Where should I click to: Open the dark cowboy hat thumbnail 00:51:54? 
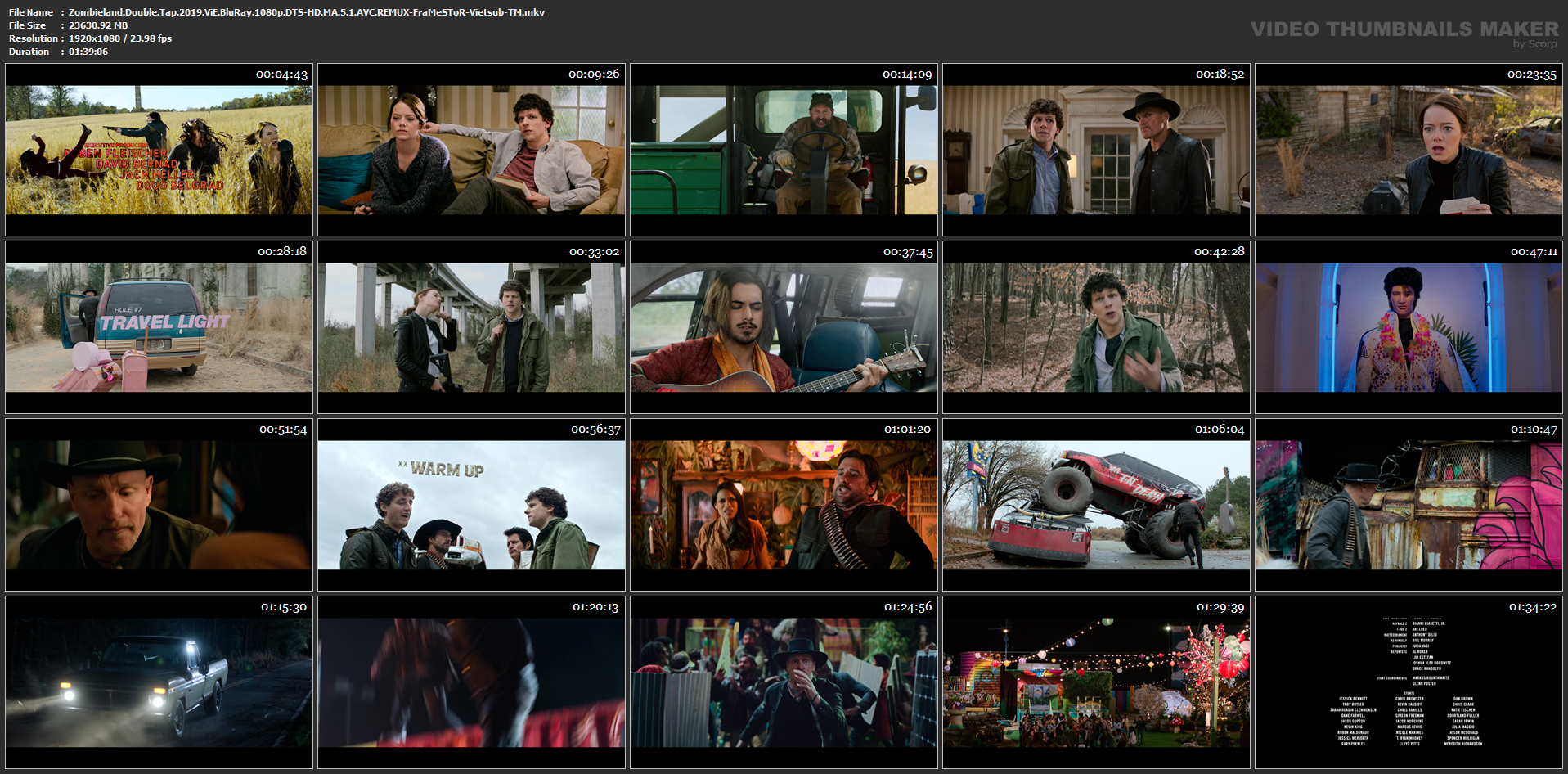pos(159,505)
